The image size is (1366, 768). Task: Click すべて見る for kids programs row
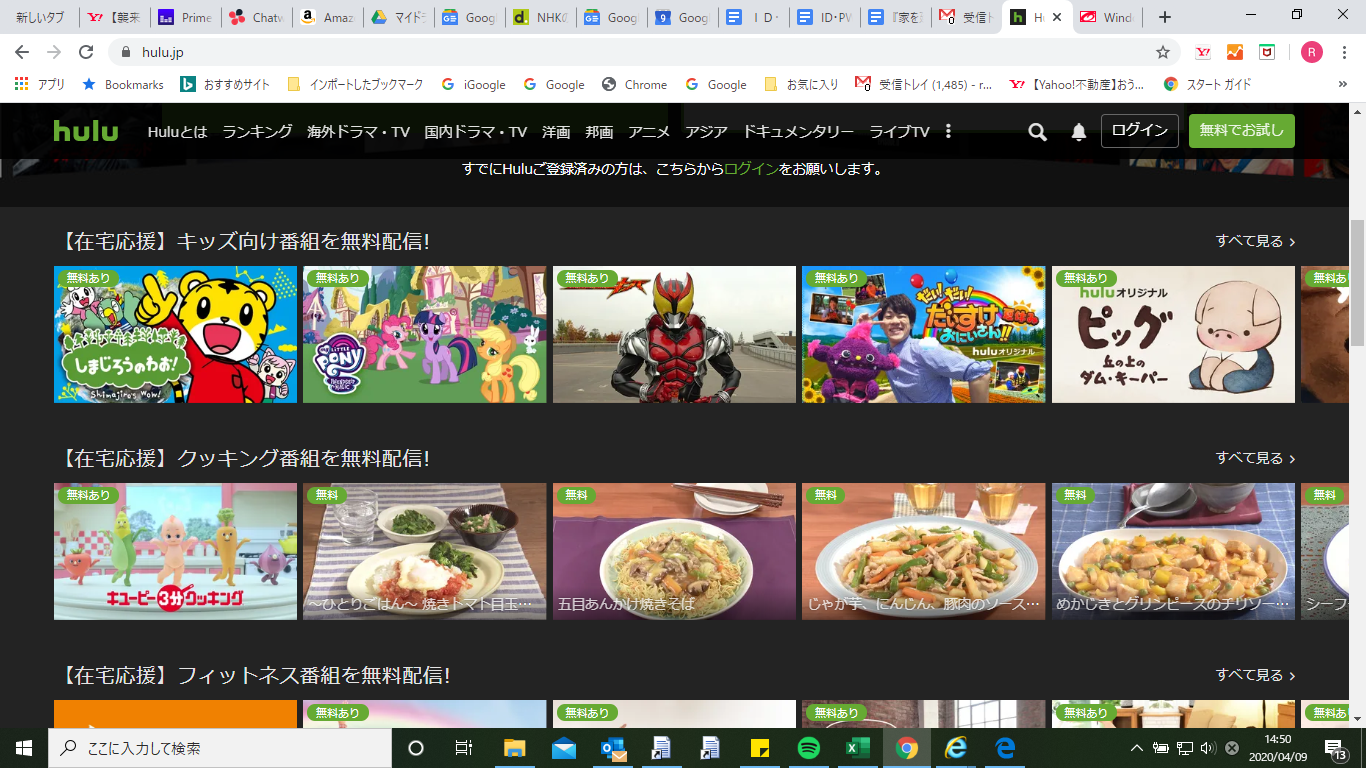(1256, 241)
